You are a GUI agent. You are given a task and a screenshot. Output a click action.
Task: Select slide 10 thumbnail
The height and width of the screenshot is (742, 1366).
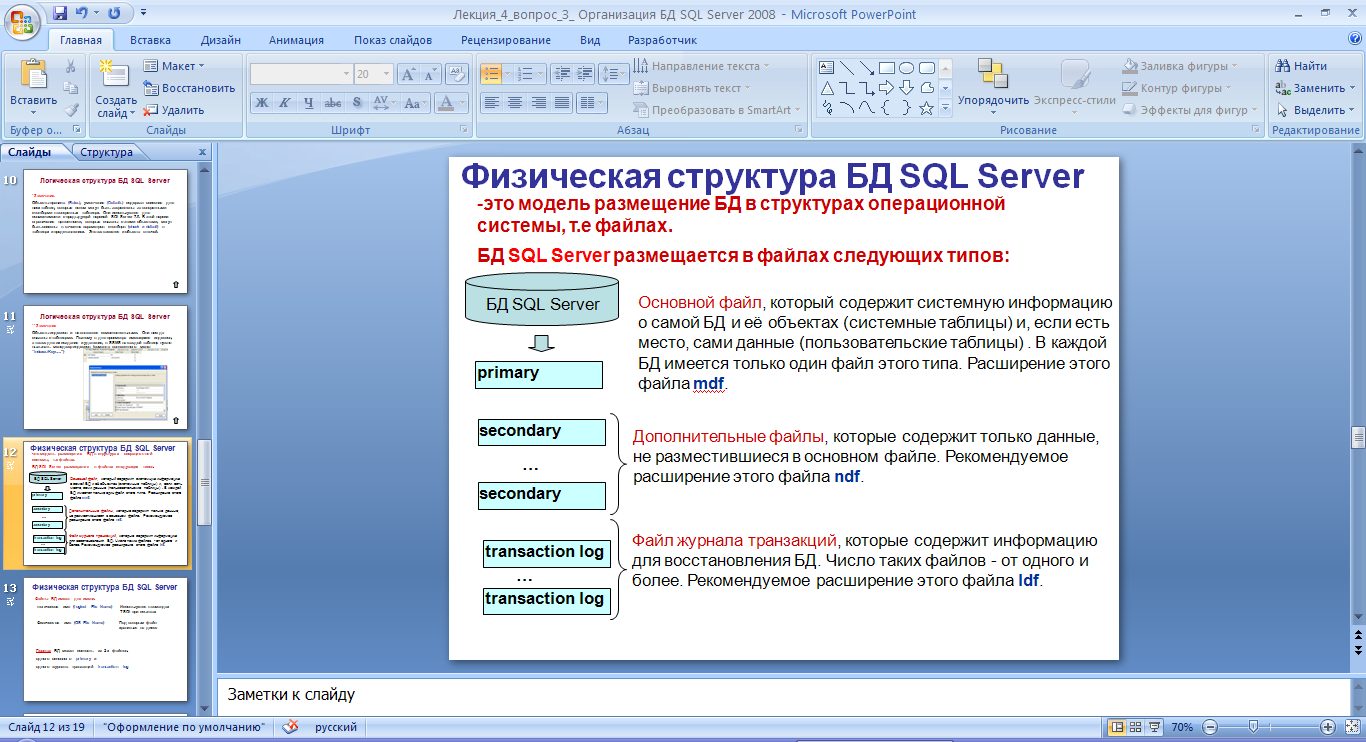click(x=104, y=232)
